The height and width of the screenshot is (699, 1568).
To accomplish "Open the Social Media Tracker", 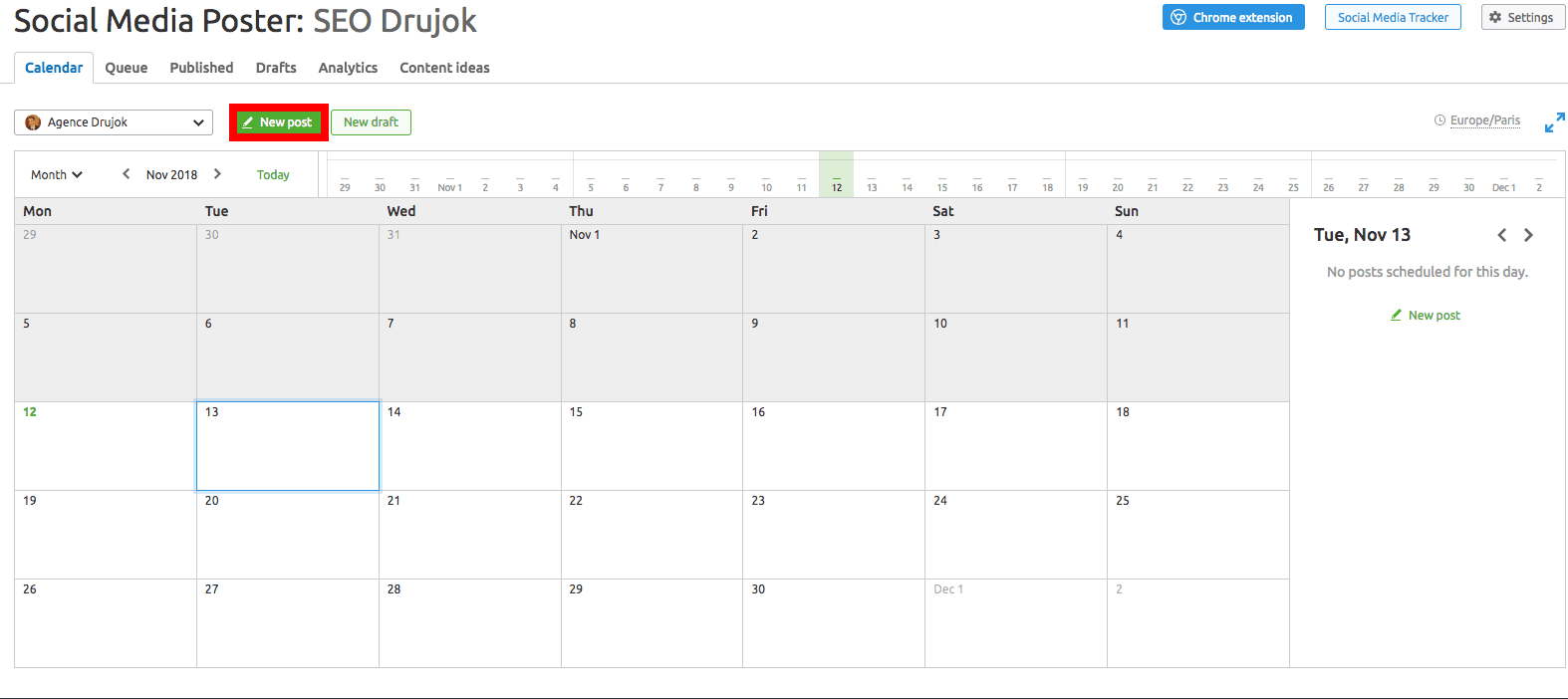I will pos(1393,17).
